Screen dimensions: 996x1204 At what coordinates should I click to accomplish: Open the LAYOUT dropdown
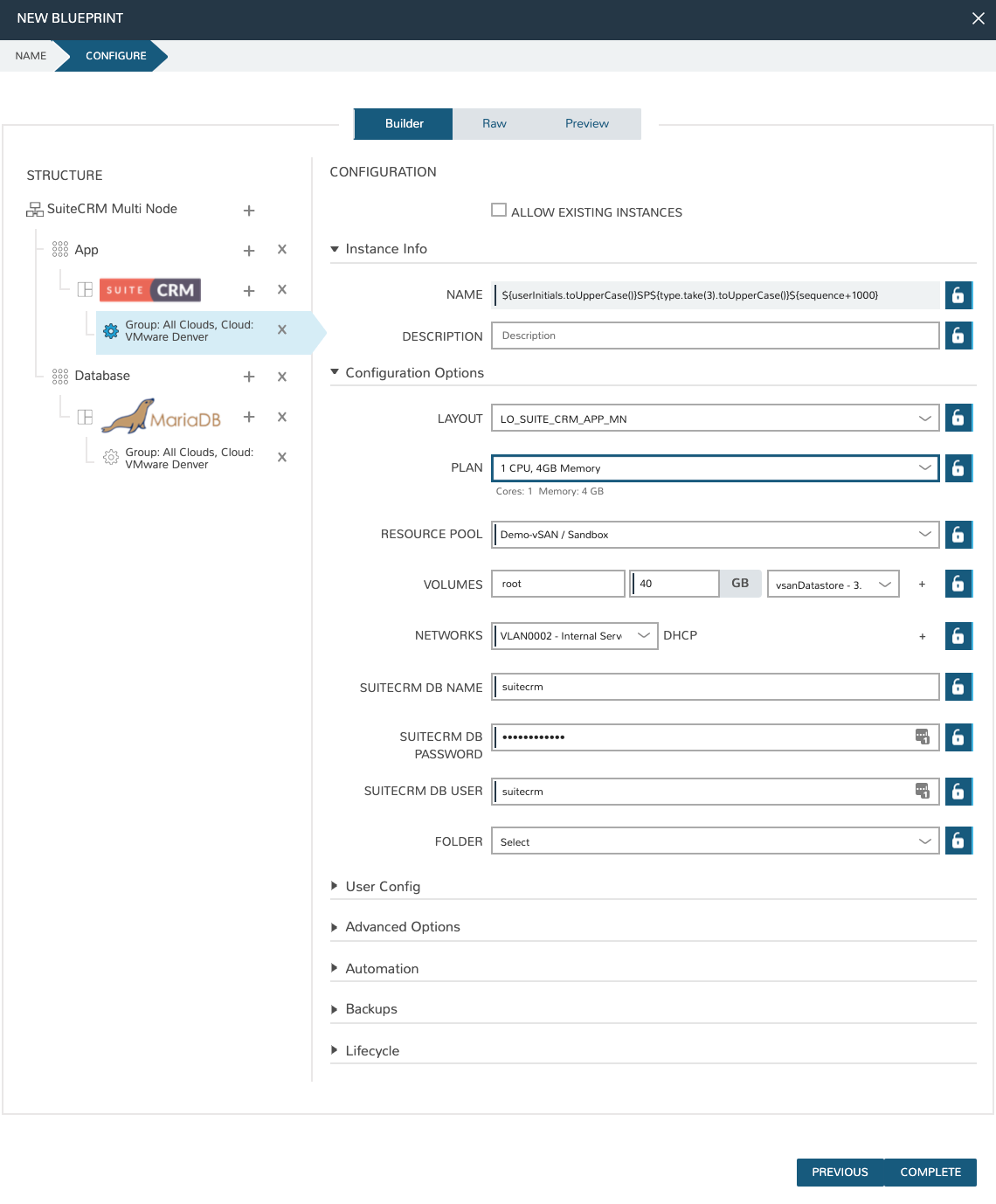click(715, 419)
